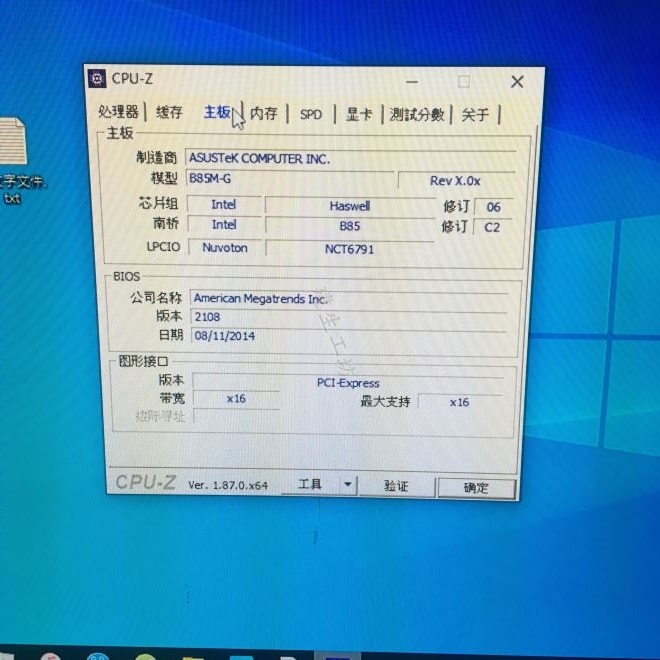This screenshot has width=660, height=660.
Task: Open the 内存 (memory) tab
Action: pyautogui.click(x=263, y=113)
